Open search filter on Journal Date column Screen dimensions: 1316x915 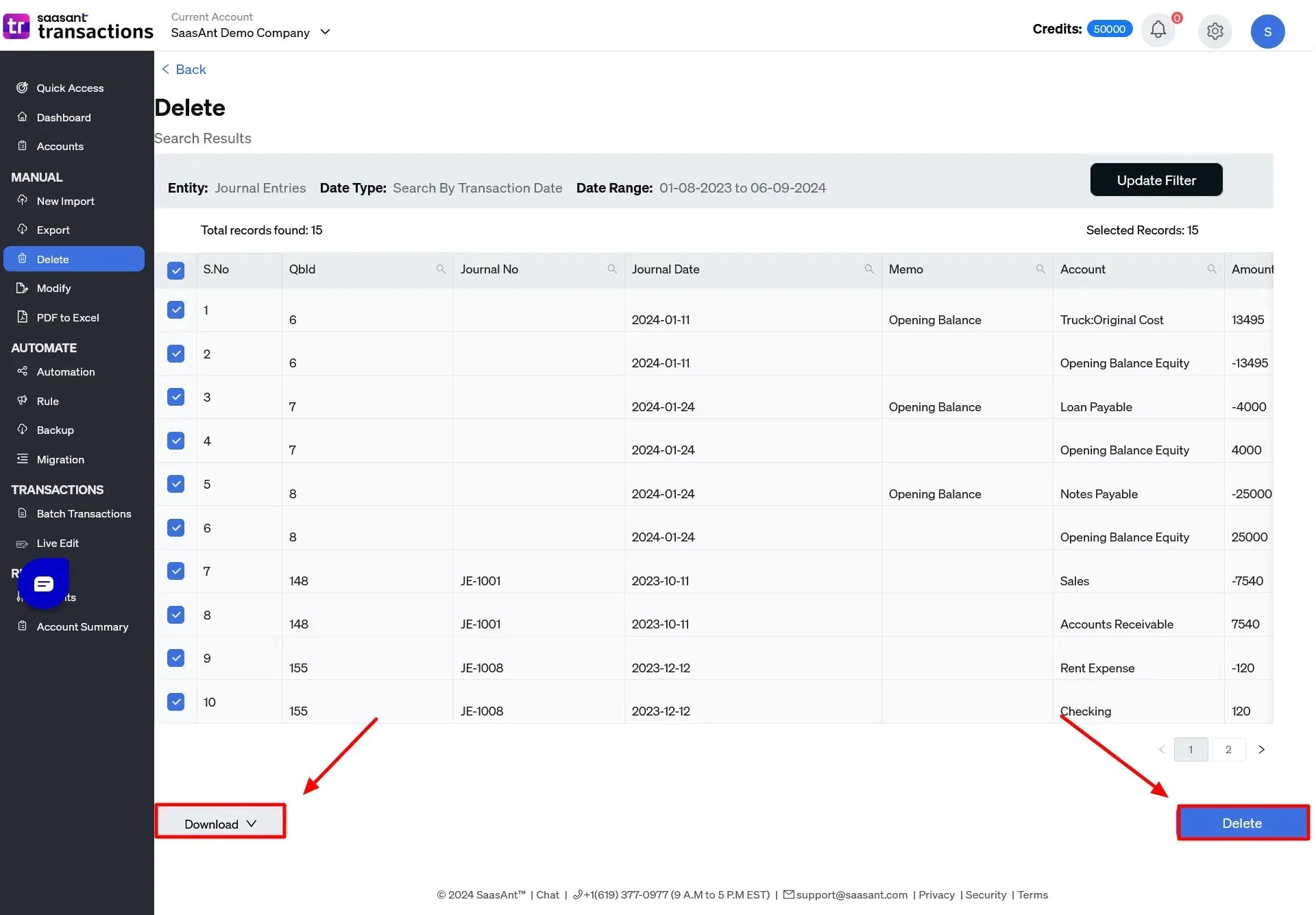[868, 269]
